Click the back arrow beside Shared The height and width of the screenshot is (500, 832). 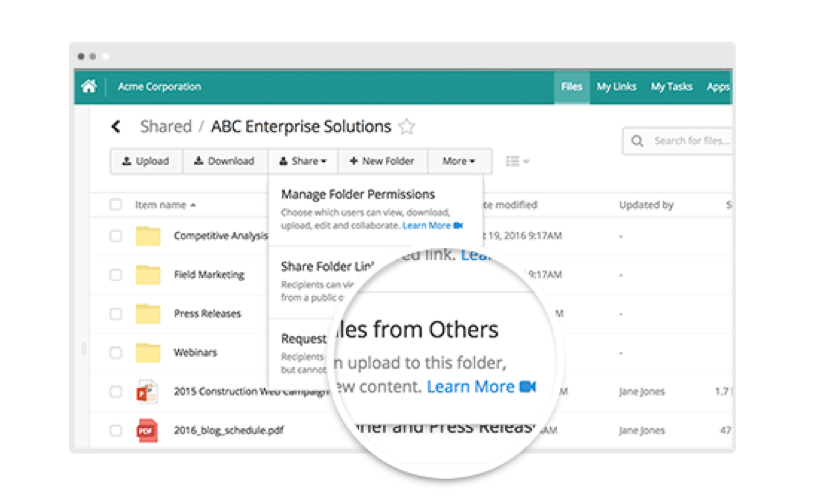[x=116, y=126]
